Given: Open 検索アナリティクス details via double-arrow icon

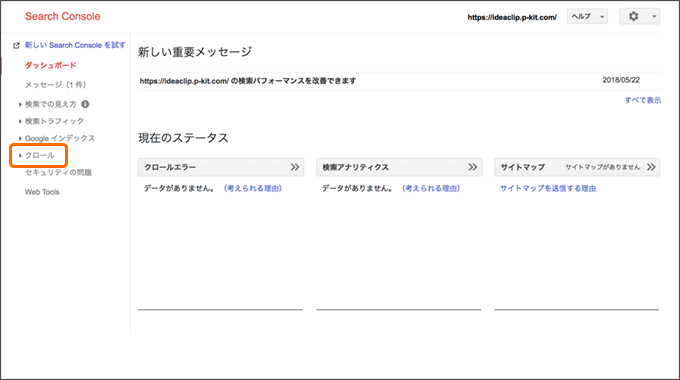Looking at the screenshot, I should coord(473,167).
